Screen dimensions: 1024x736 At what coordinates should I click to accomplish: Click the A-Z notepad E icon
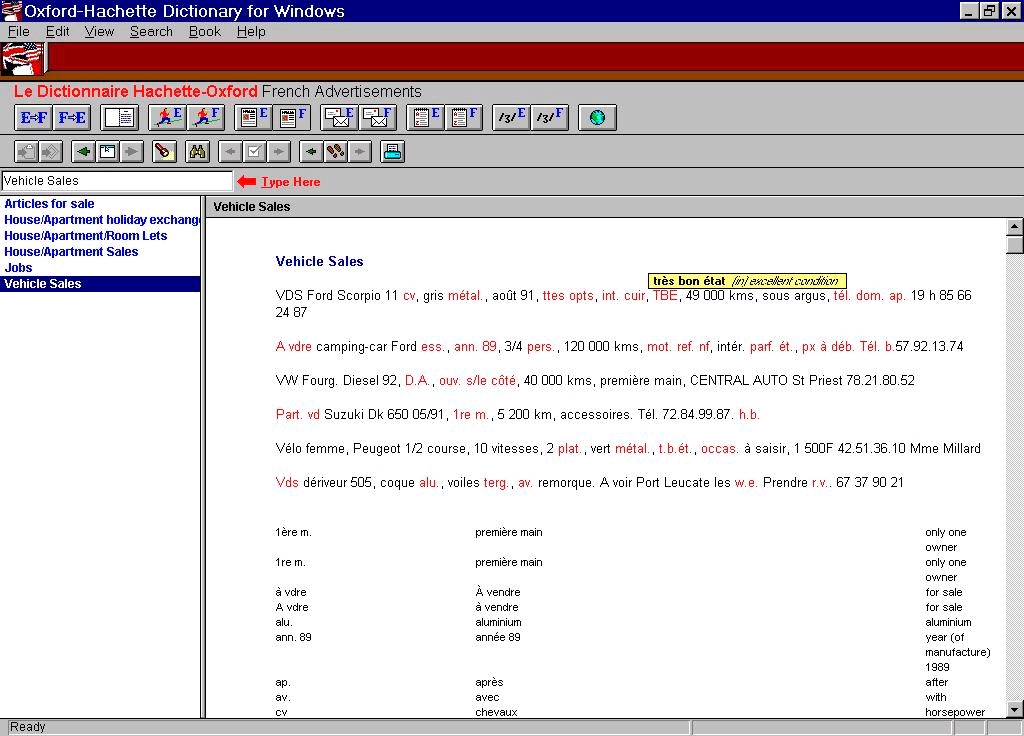pos(426,118)
